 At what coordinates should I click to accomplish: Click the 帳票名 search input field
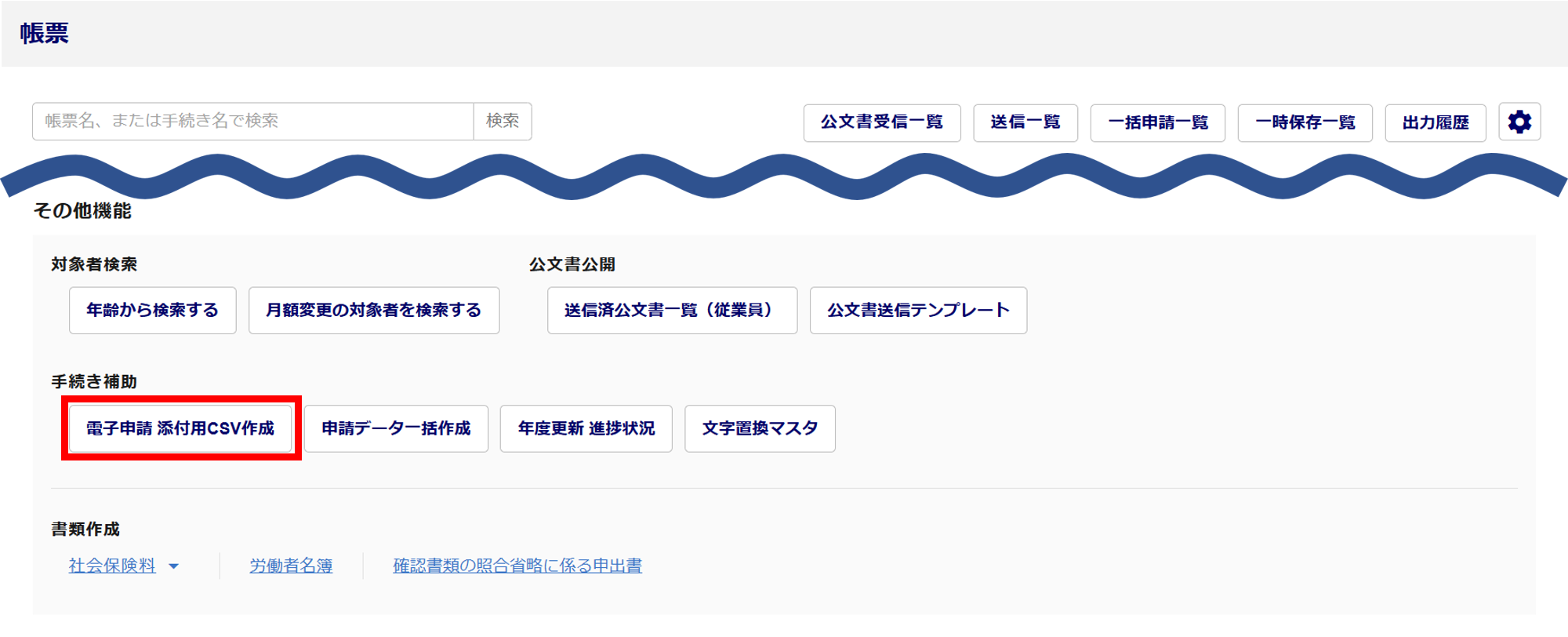click(x=252, y=122)
